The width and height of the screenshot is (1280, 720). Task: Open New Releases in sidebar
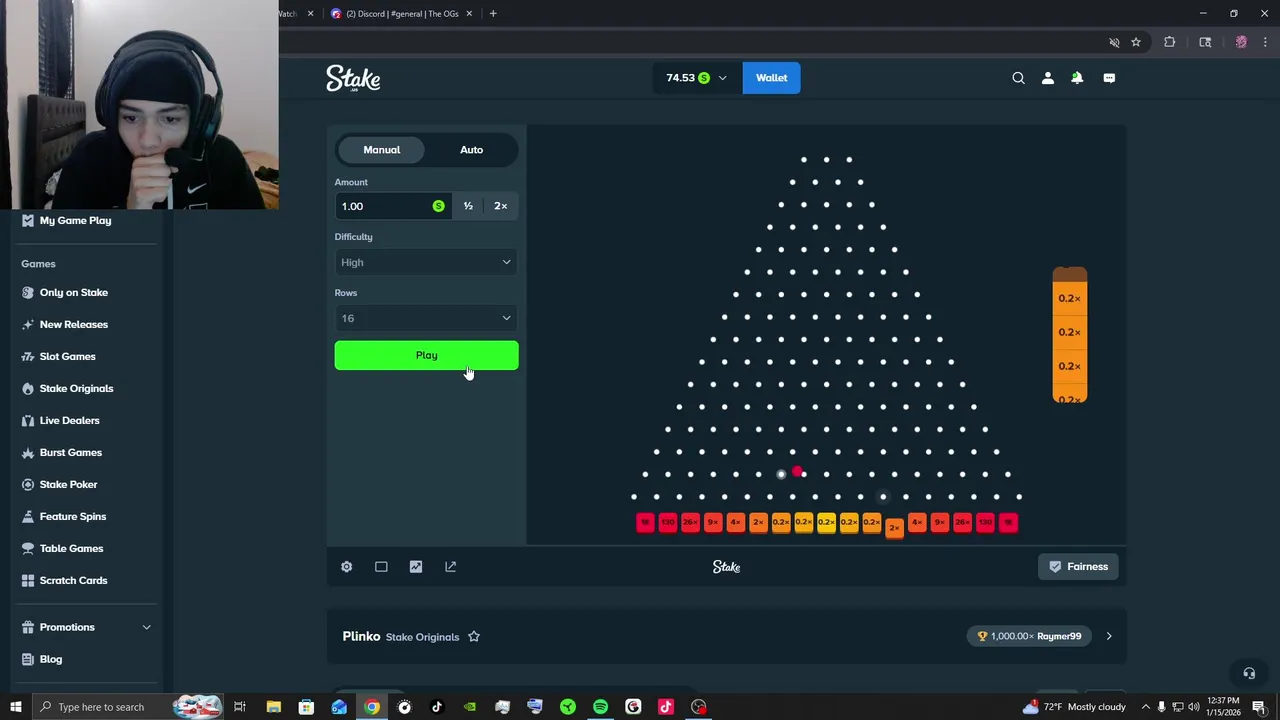pos(74,324)
